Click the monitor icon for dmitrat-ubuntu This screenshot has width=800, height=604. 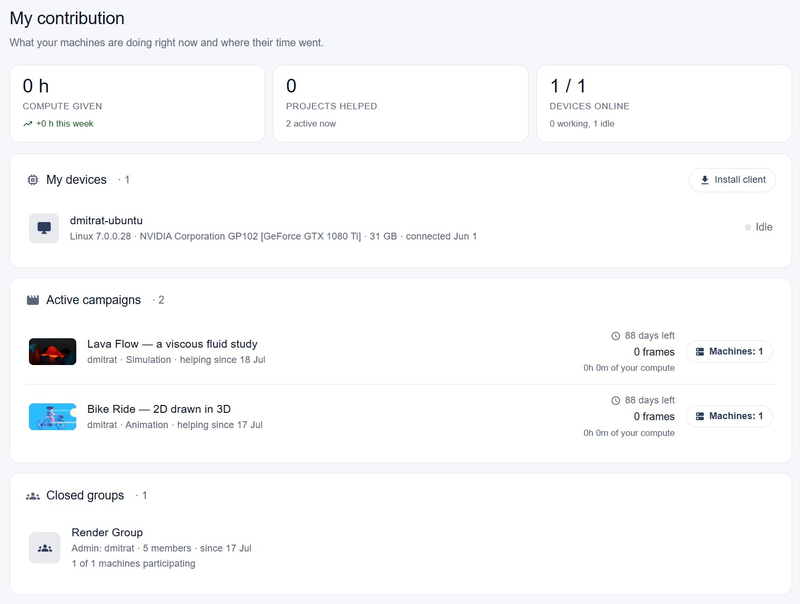click(x=44, y=228)
